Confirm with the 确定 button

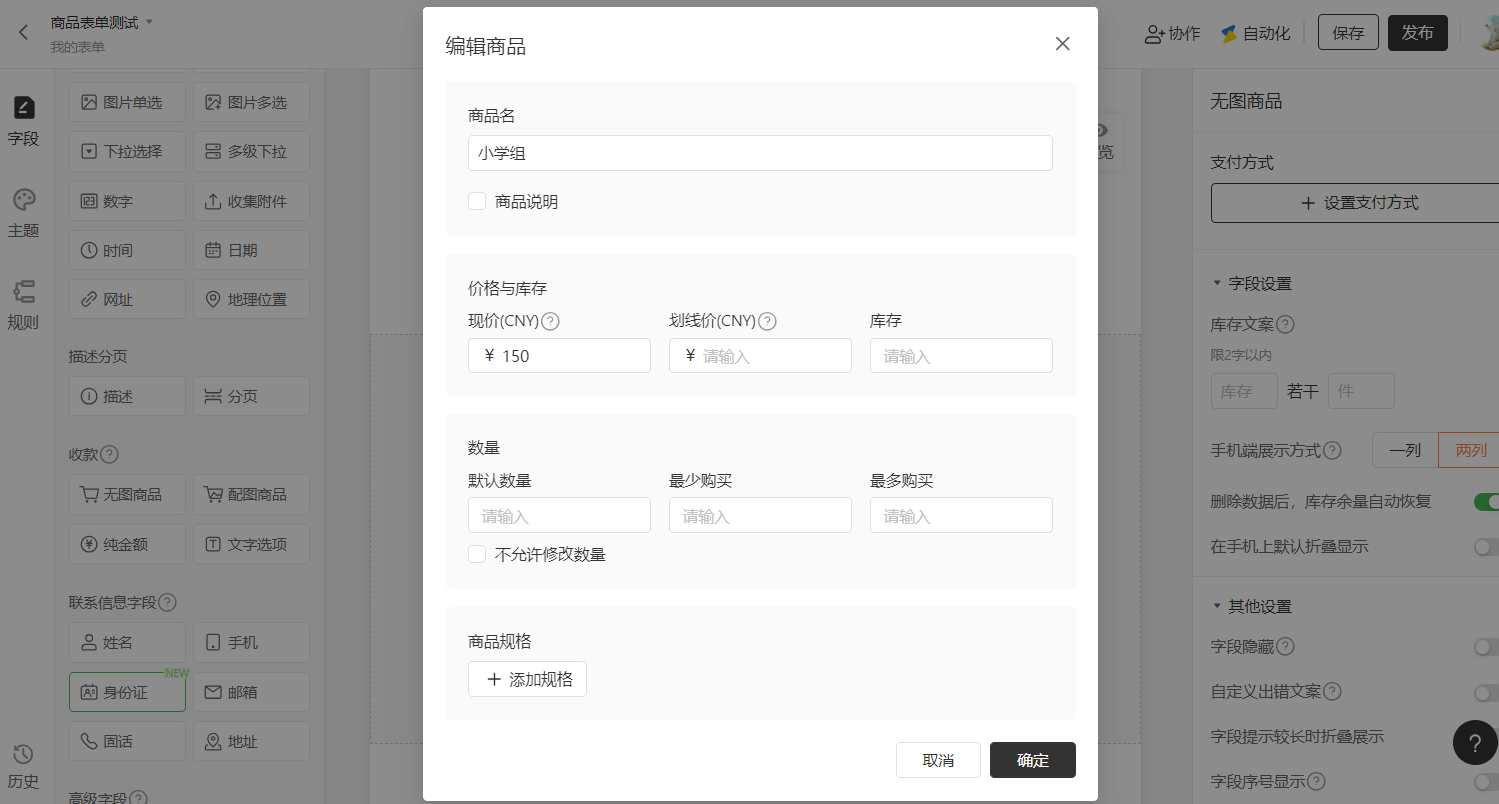click(1033, 760)
